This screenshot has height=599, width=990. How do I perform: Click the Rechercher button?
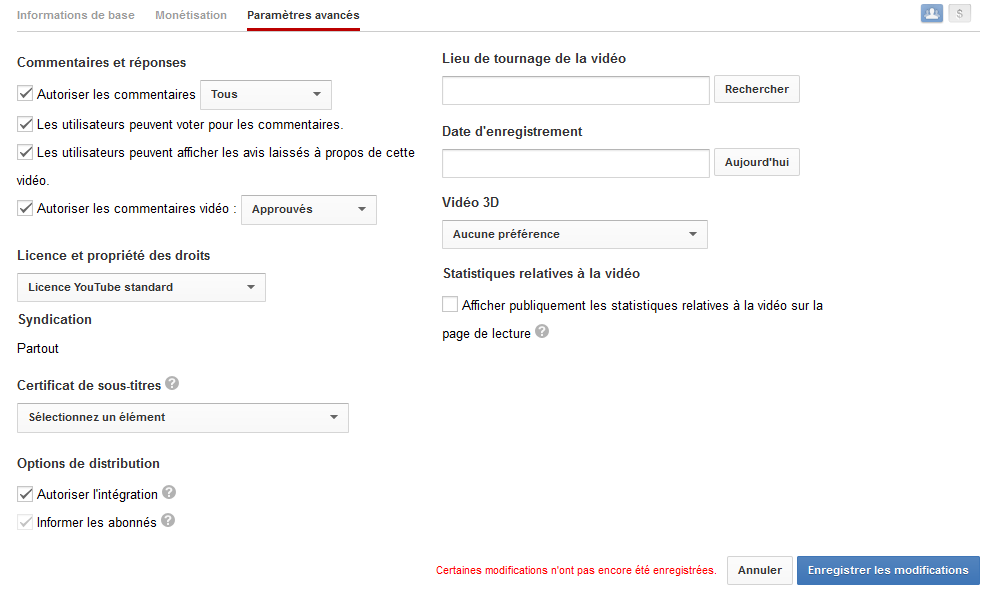[756, 89]
